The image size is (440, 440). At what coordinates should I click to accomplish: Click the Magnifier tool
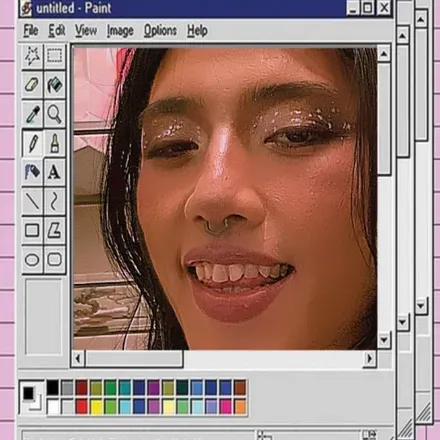[x=54, y=114]
